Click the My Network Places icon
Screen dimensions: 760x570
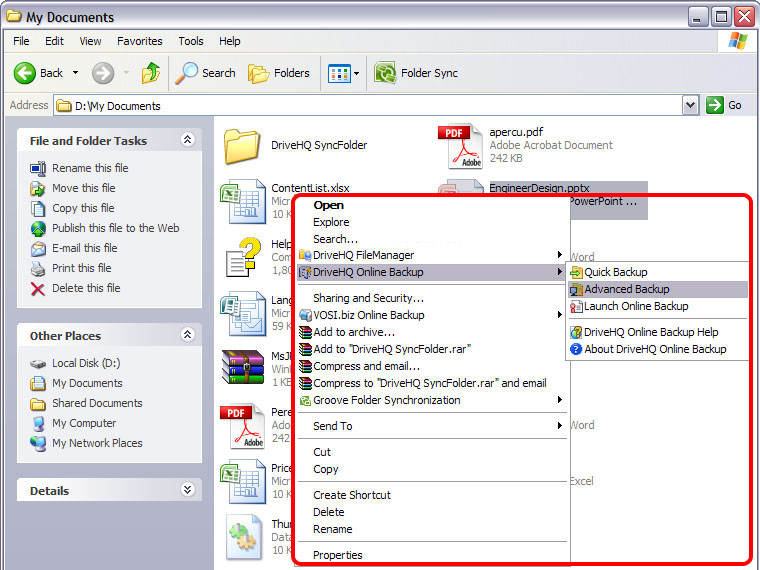tap(38, 443)
